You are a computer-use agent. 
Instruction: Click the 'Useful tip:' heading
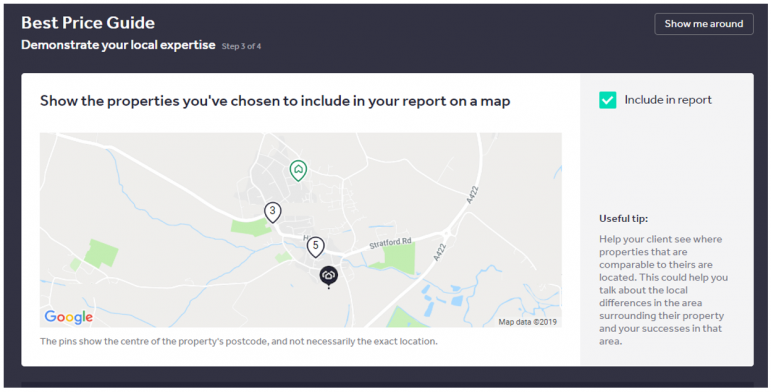[x=623, y=218]
